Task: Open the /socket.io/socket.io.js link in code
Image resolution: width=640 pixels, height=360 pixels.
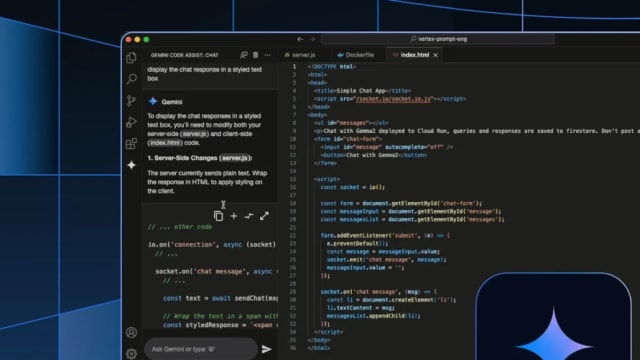Action: coord(393,99)
